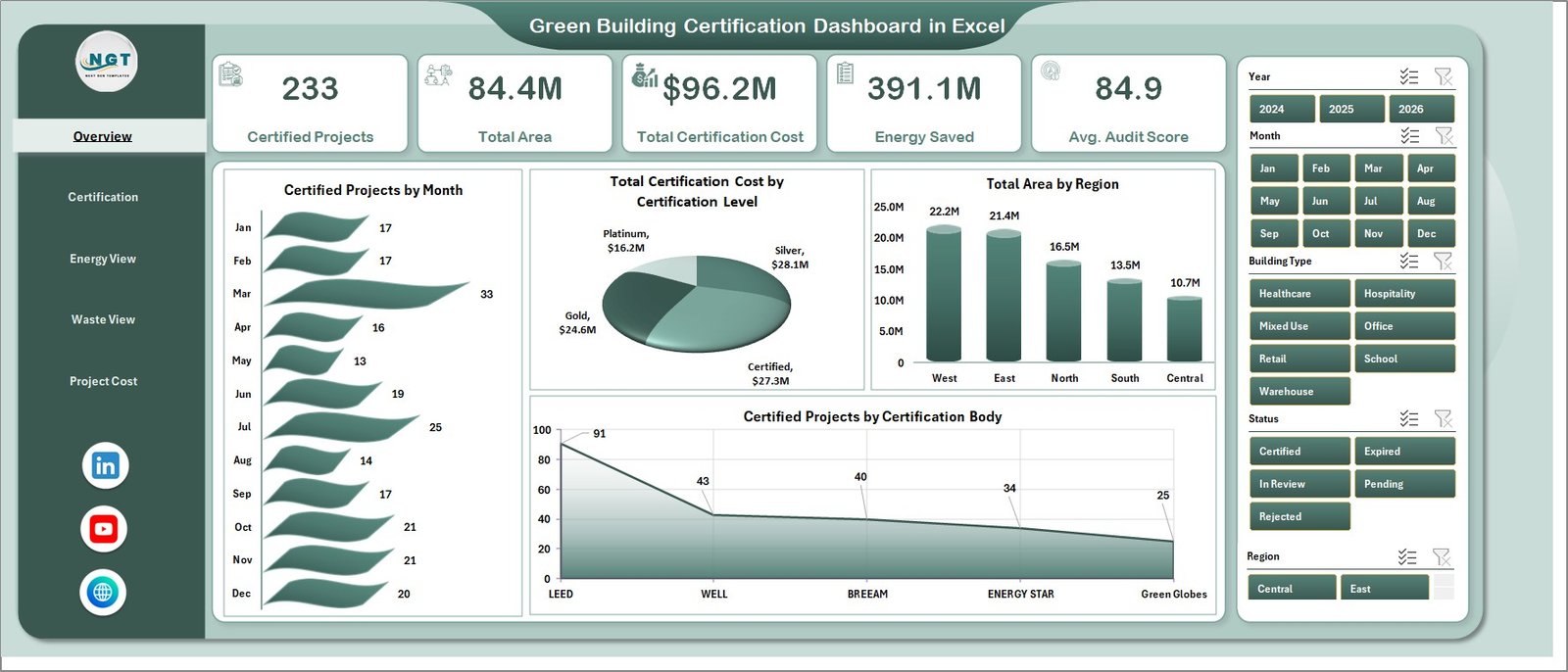Filter by East region slicer button

click(1384, 588)
